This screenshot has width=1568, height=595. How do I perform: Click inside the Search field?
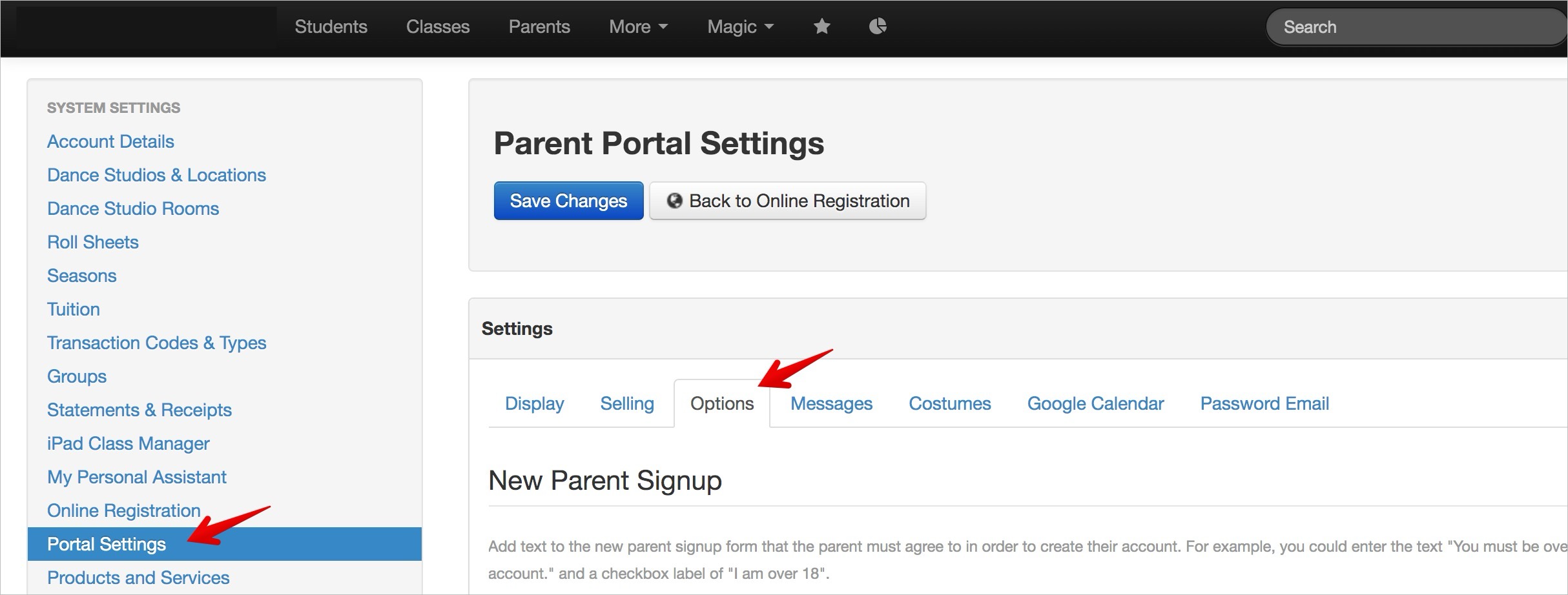[1414, 27]
